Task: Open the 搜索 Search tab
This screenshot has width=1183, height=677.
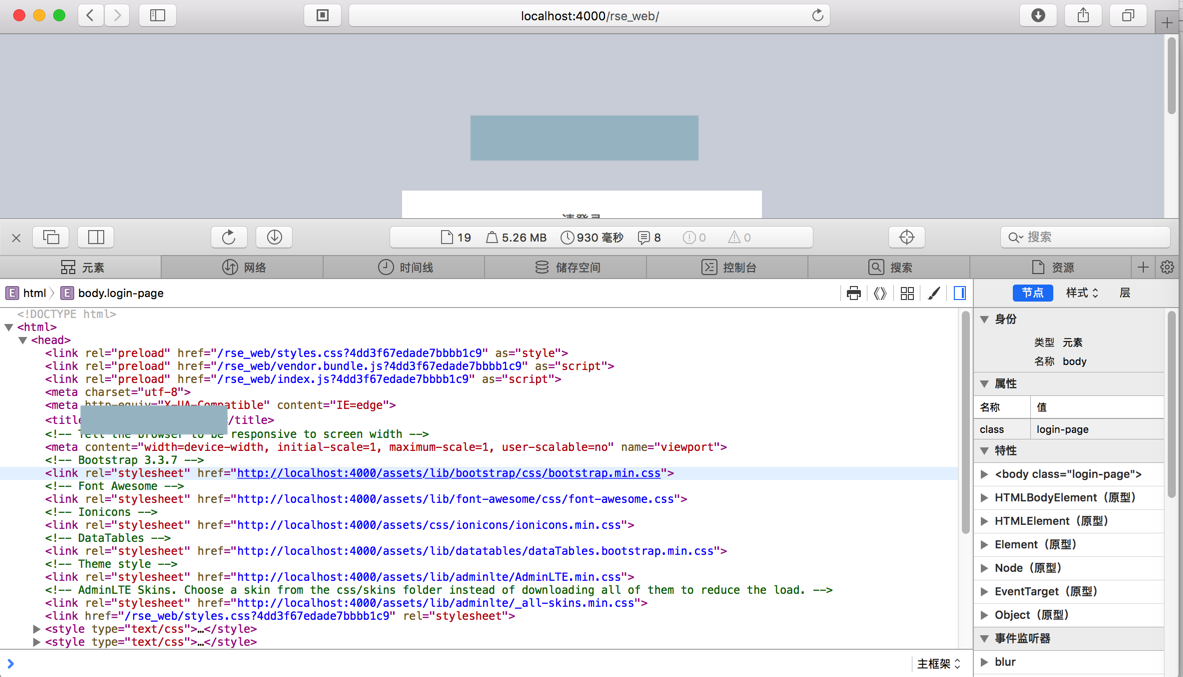Action: (889, 267)
